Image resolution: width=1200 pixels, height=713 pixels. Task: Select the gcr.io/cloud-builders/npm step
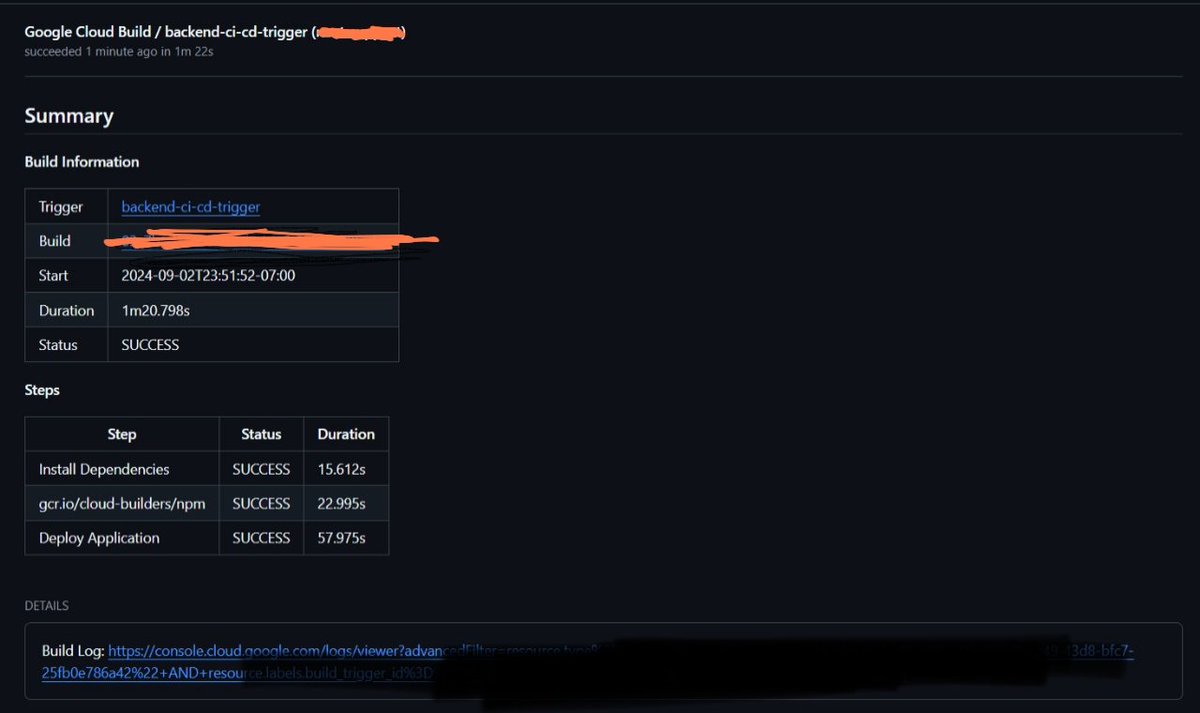pos(122,504)
